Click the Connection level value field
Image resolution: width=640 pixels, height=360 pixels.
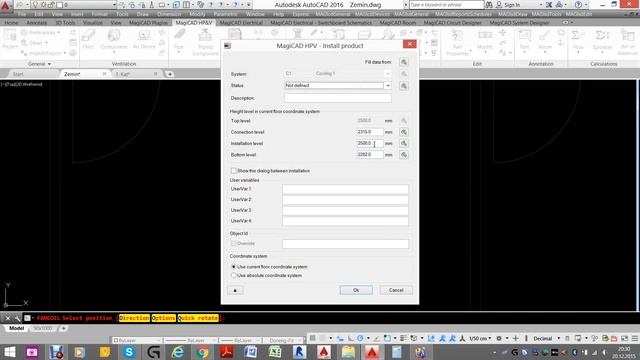(369, 132)
